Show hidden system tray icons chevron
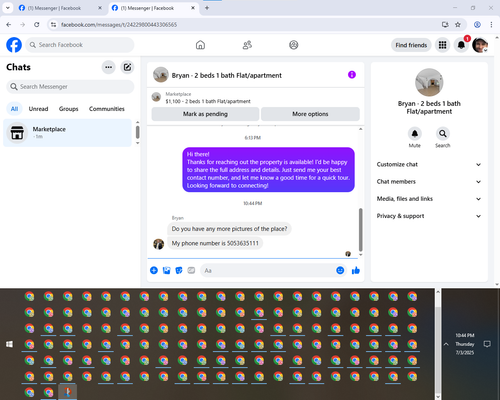500x400 pixels. pos(446,344)
